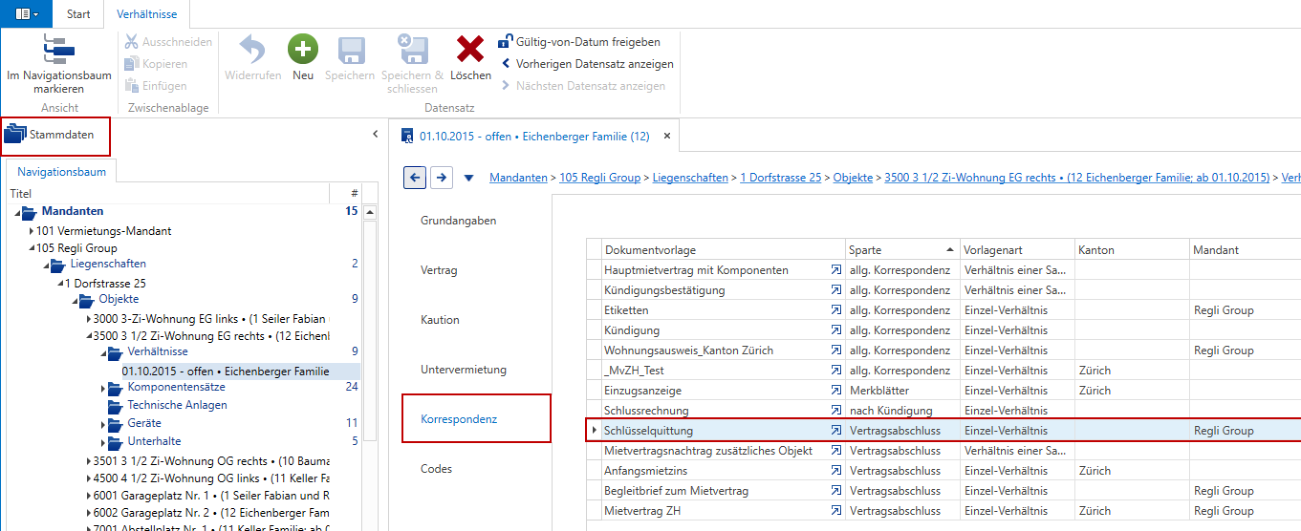Switch to the Start ribbon tab
Image resolution: width=1301 pixels, height=531 pixels.
point(78,14)
